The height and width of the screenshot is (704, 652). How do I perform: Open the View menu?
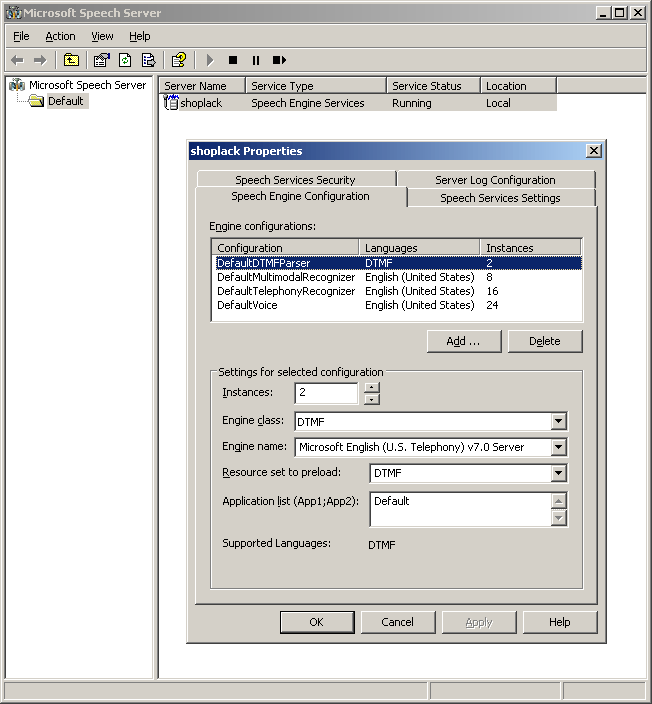102,36
